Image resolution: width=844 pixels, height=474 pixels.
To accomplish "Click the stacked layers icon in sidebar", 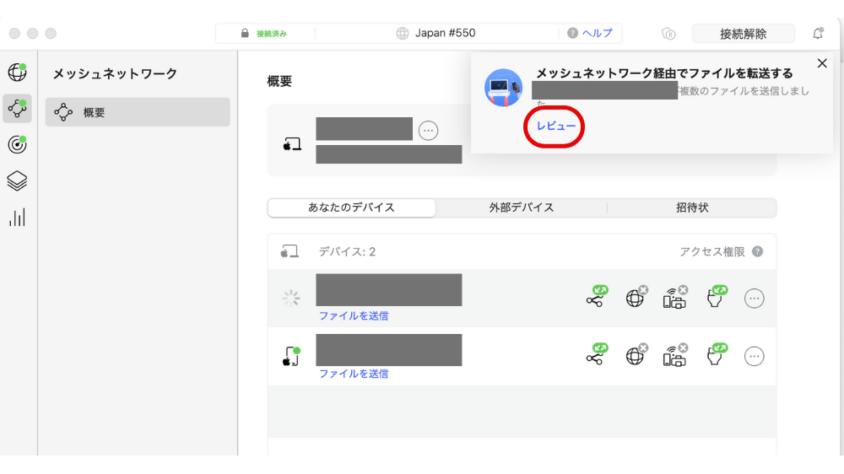I will pos(17,181).
